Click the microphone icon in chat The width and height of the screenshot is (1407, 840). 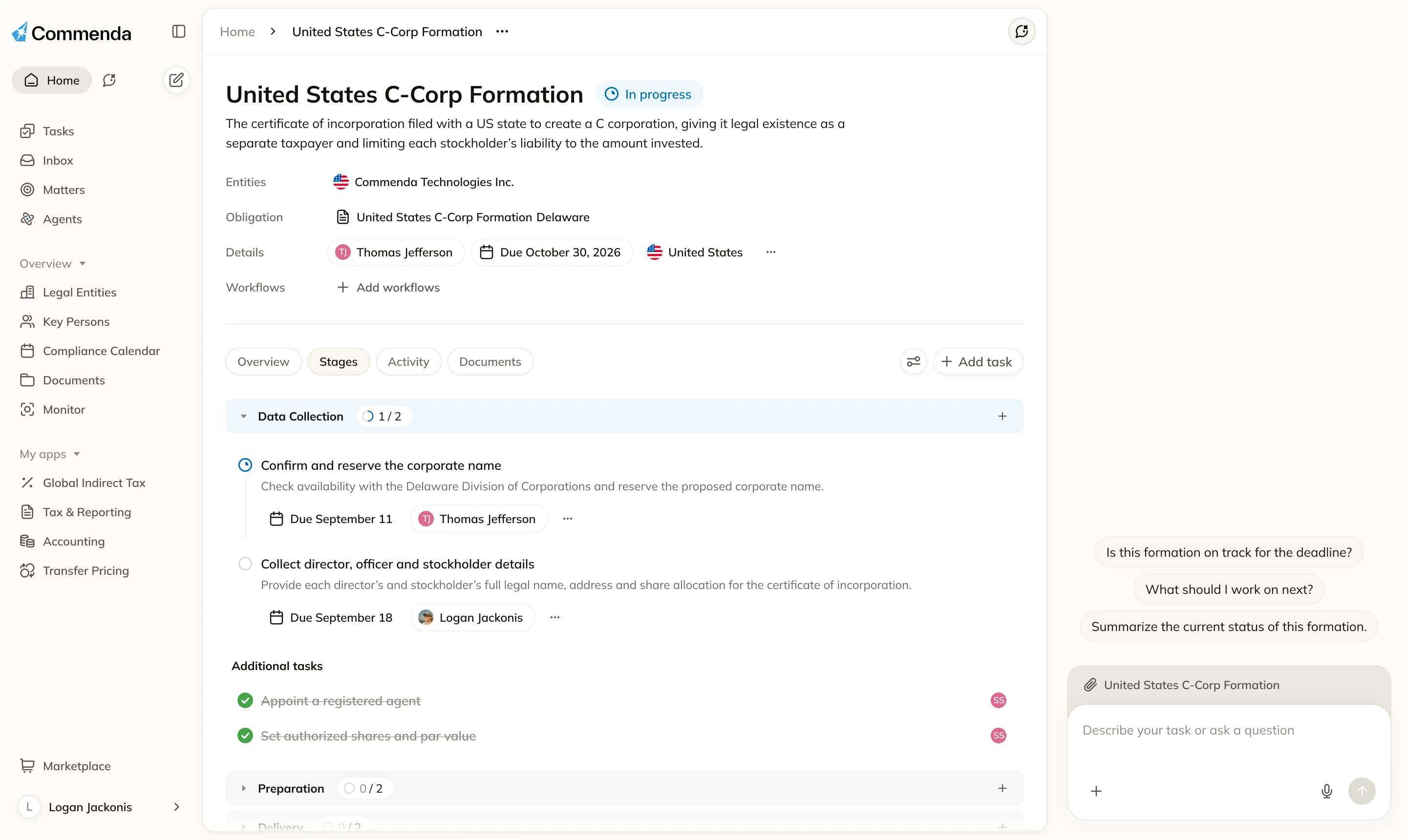tap(1326, 791)
